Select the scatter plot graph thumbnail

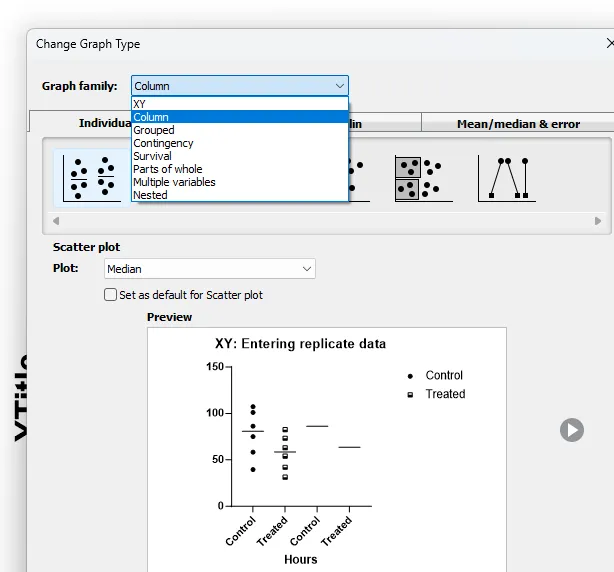coord(91,178)
